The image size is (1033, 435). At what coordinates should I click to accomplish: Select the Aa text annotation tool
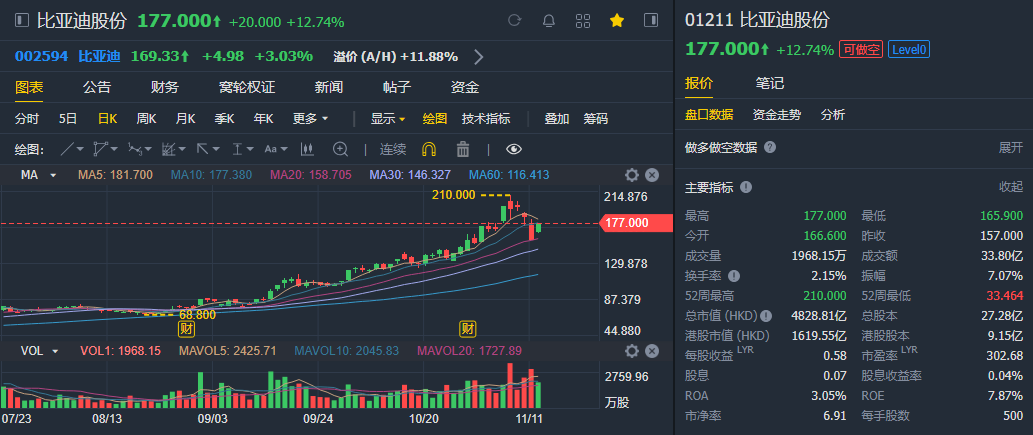(271, 150)
